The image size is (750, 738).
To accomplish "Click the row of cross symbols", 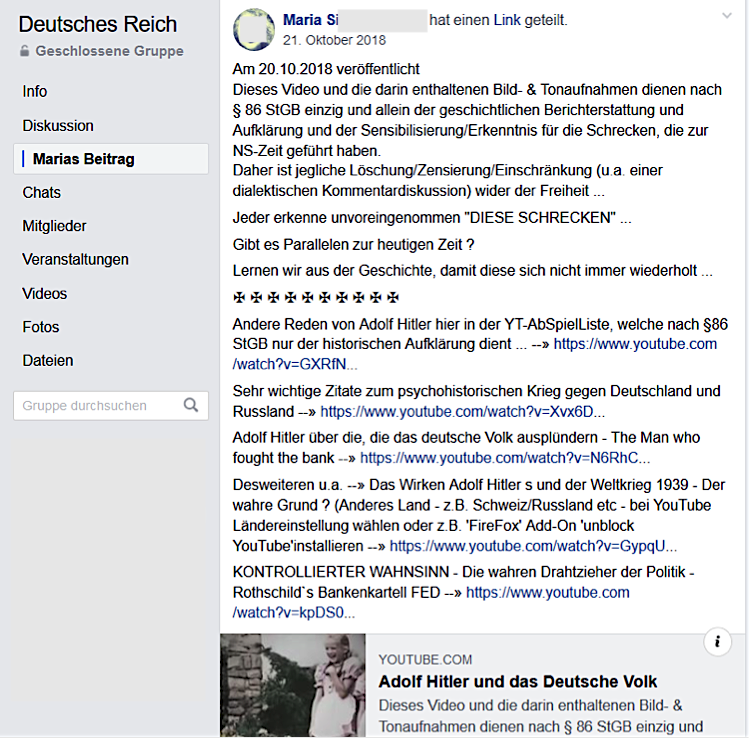I will (316, 297).
